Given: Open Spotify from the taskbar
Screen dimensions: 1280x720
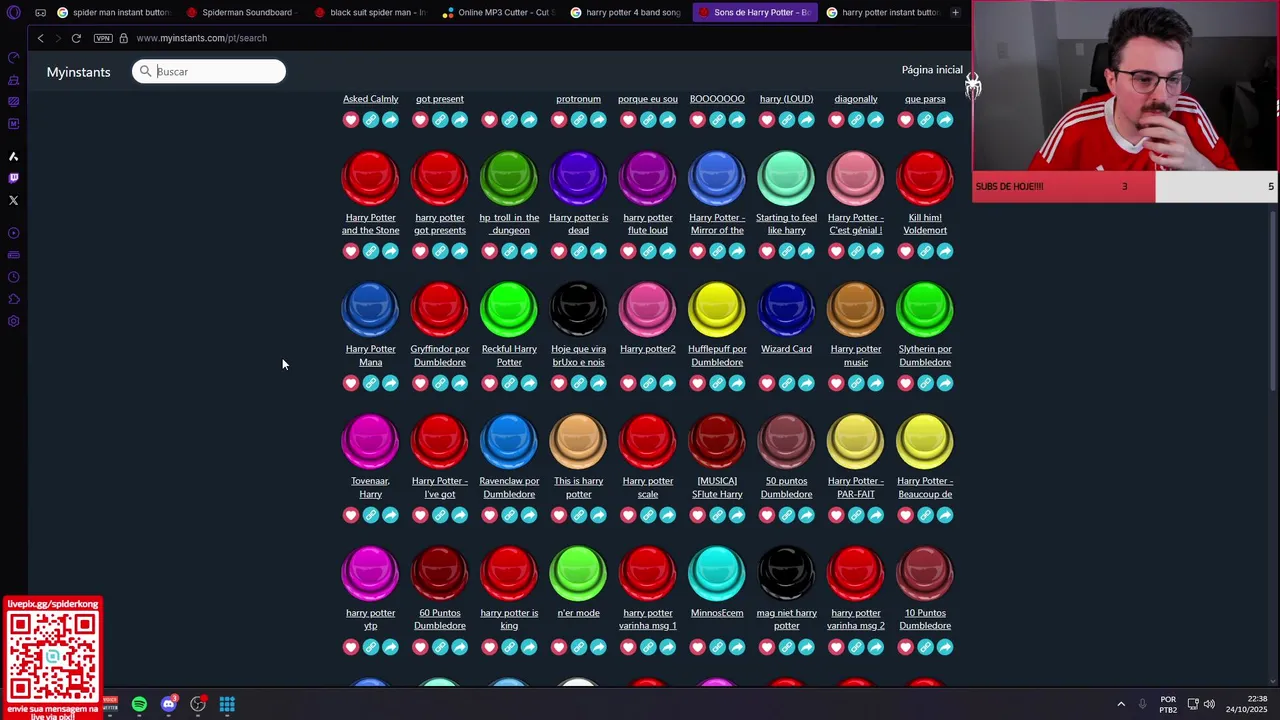Looking at the screenshot, I should 139,704.
